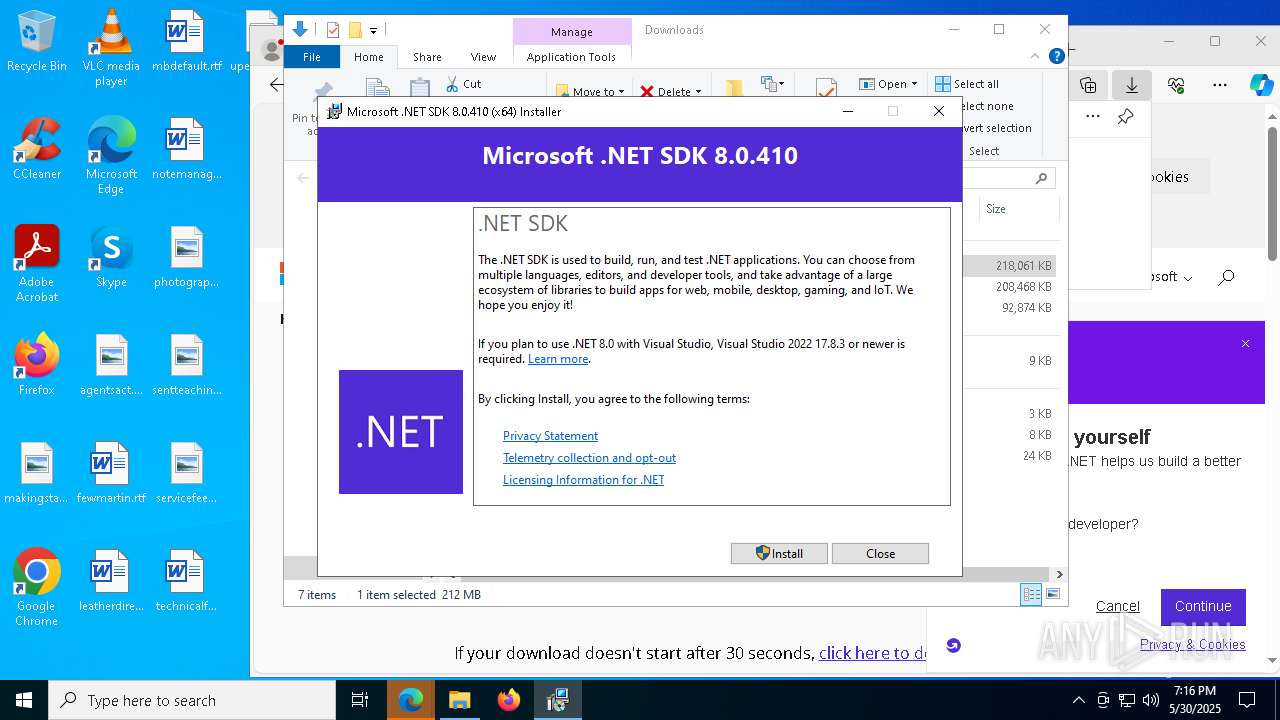Image resolution: width=1280 pixels, height=720 pixels.
Task: Open Edge Collections toolbar icon
Action: coord(1088,85)
